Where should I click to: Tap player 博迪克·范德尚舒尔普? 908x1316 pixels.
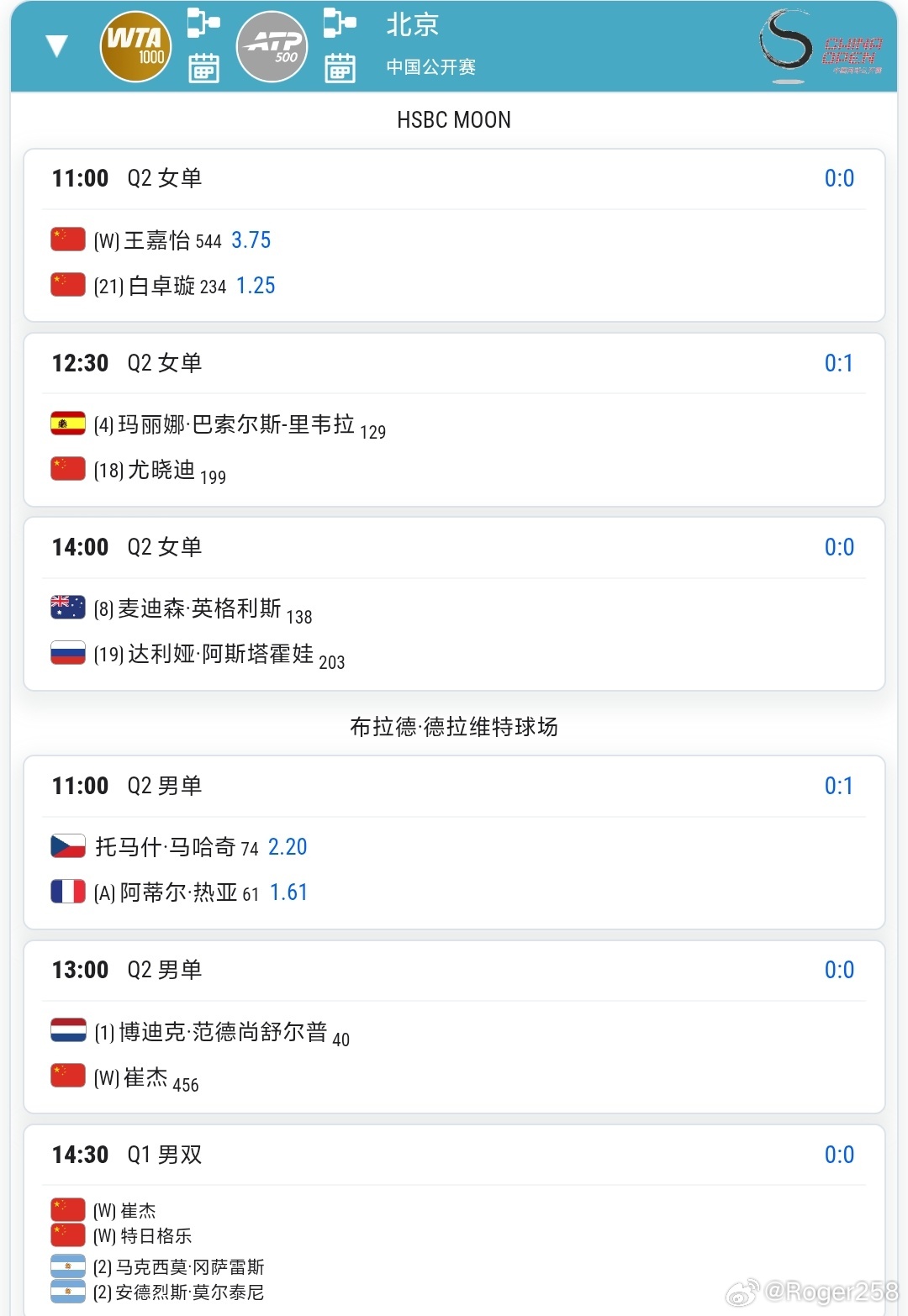223,1032
